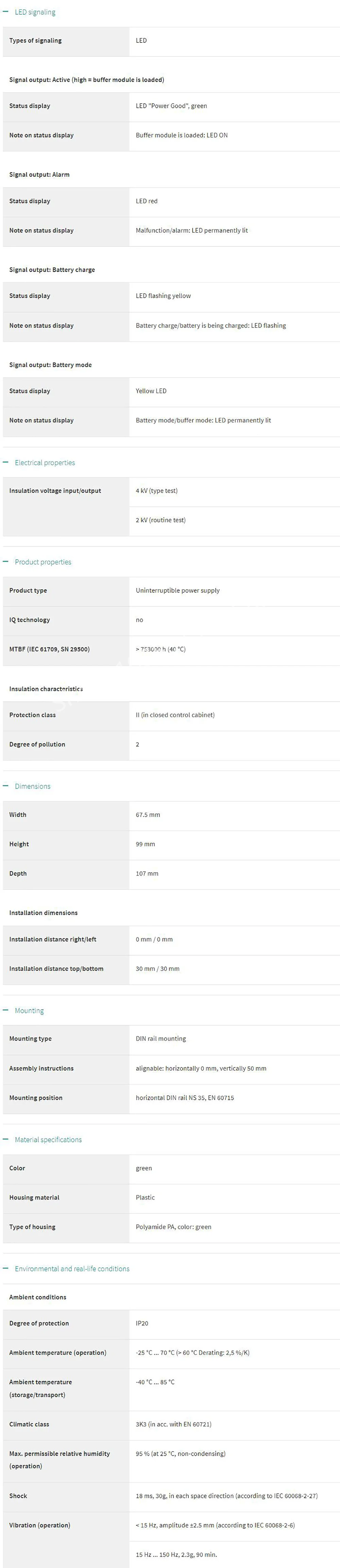Screen dimensions: 340x1568
Task: Click the DIN rail mounting value
Action: (x=160, y=1039)
